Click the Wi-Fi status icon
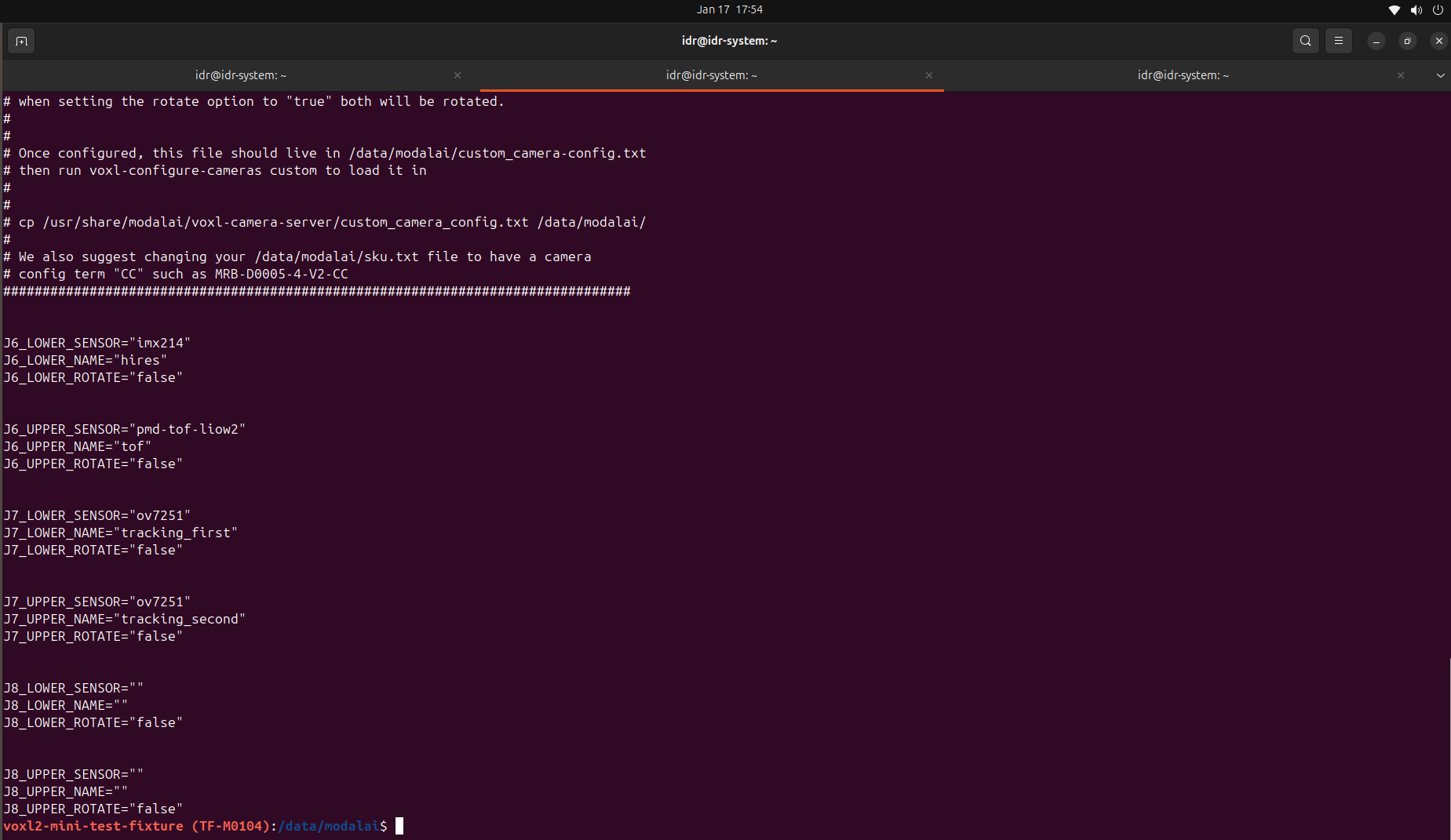 (x=1394, y=10)
